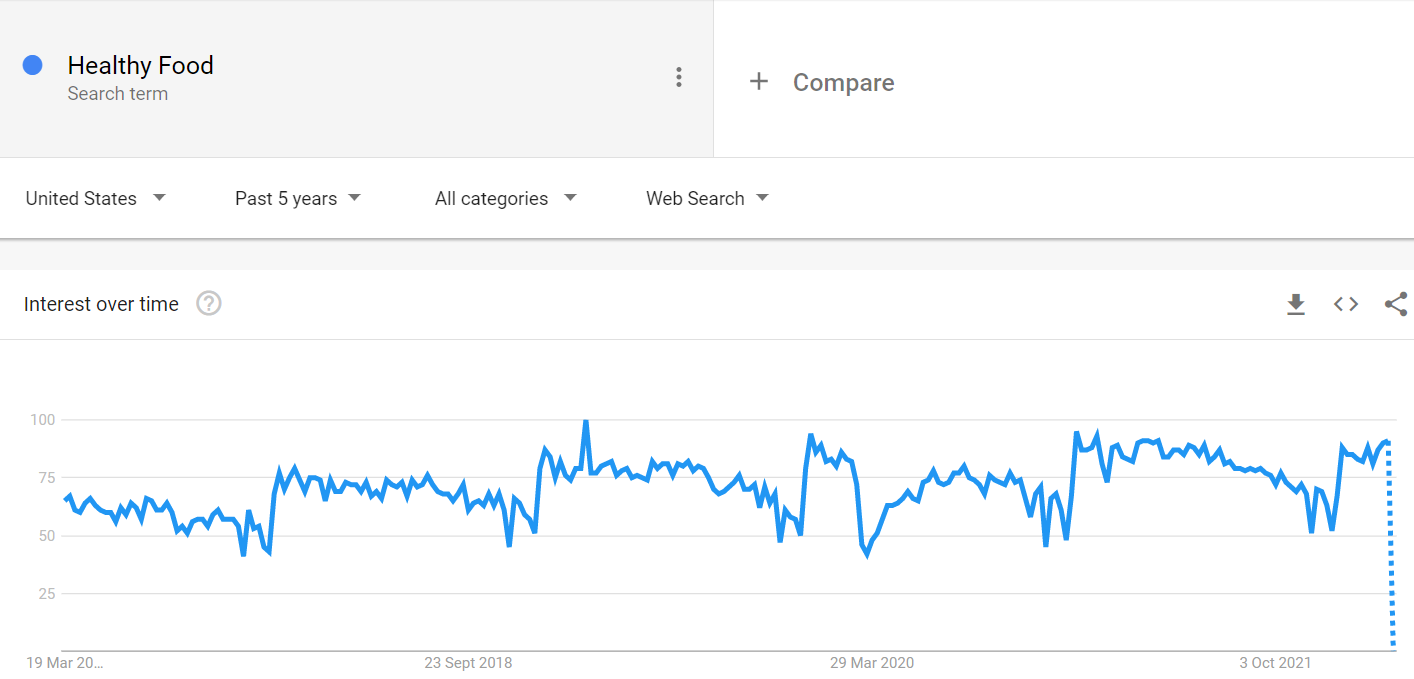Click the 23 Sept 2018 axis label
This screenshot has width=1414, height=679.
pos(468,662)
